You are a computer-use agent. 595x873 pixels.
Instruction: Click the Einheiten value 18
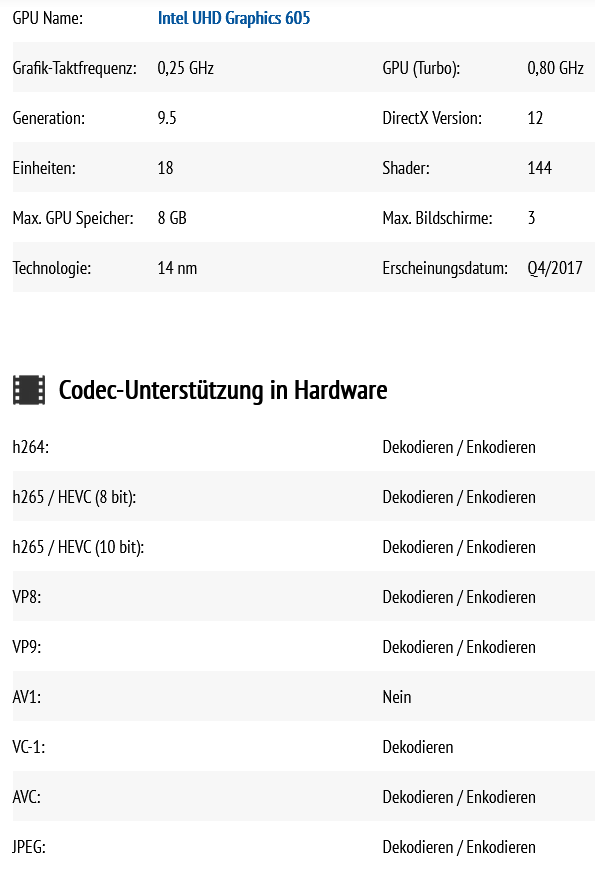tap(165, 168)
